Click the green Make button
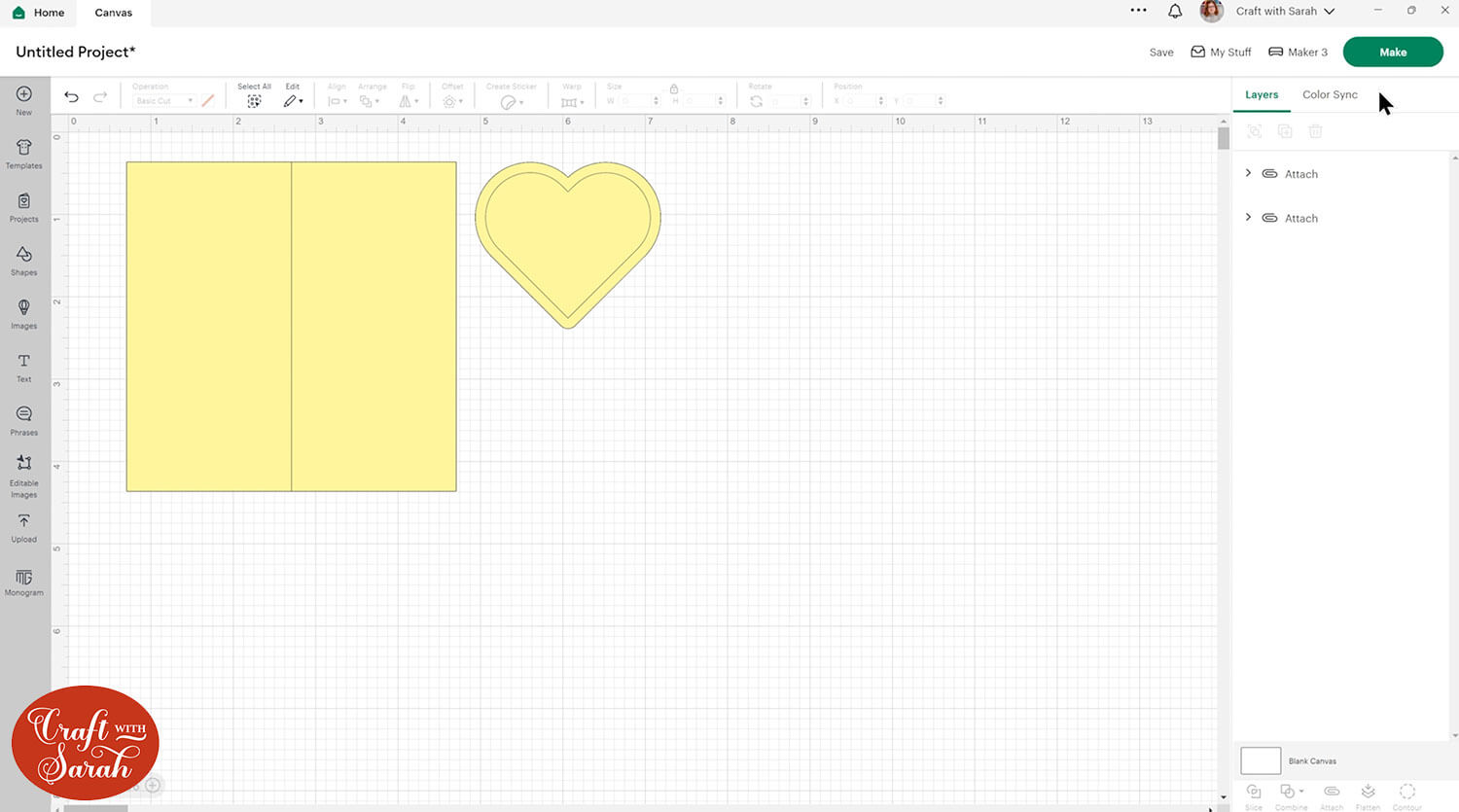 pyautogui.click(x=1393, y=53)
